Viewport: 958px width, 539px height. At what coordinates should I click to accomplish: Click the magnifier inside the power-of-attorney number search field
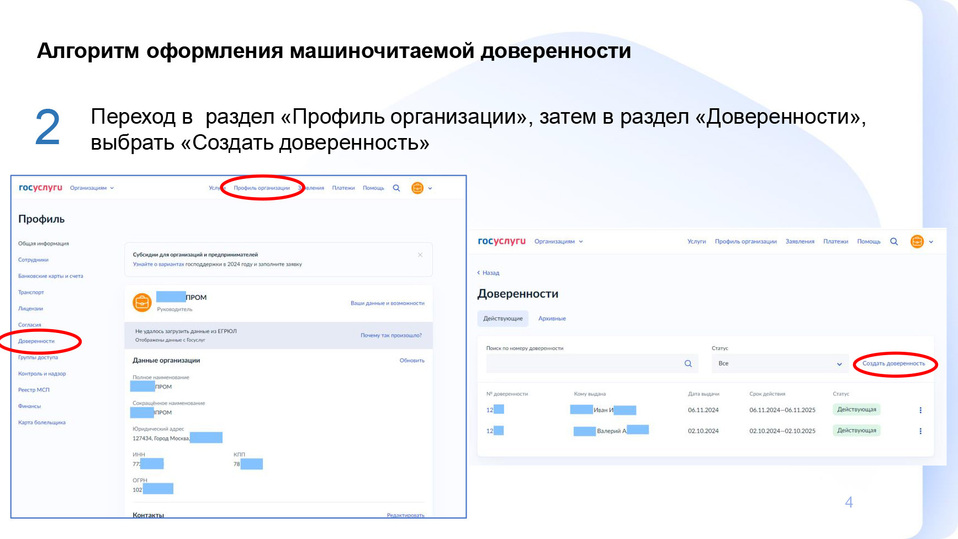coord(688,364)
